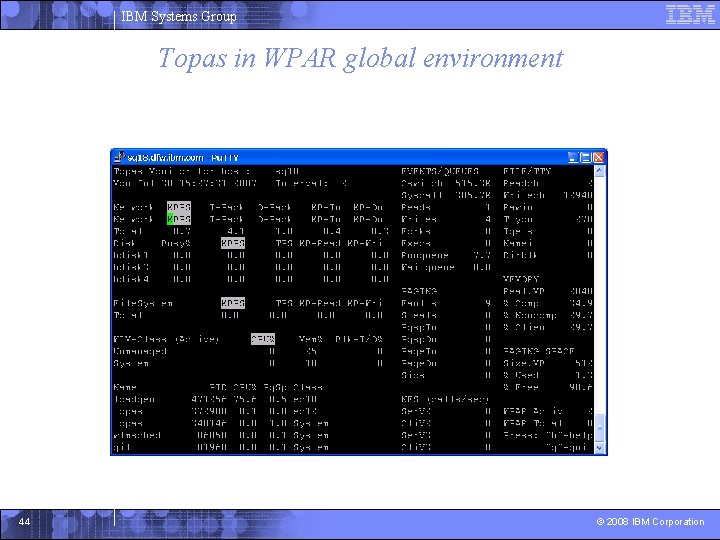This screenshot has height=540, width=720.
Task: Click the 'MEMORY' heading in the terminal
Action: pos(521,279)
